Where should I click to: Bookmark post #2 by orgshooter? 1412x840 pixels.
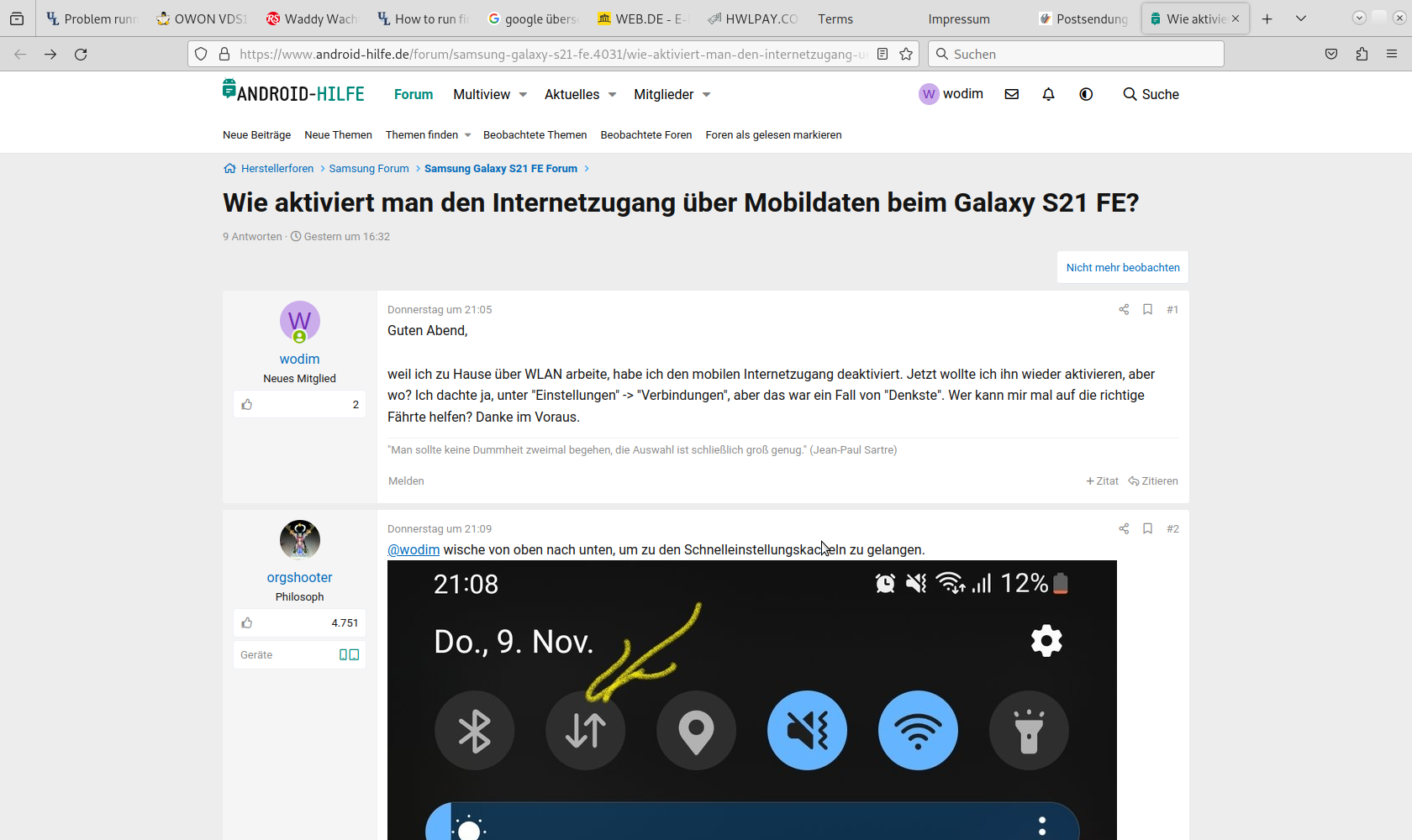tap(1147, 529)
